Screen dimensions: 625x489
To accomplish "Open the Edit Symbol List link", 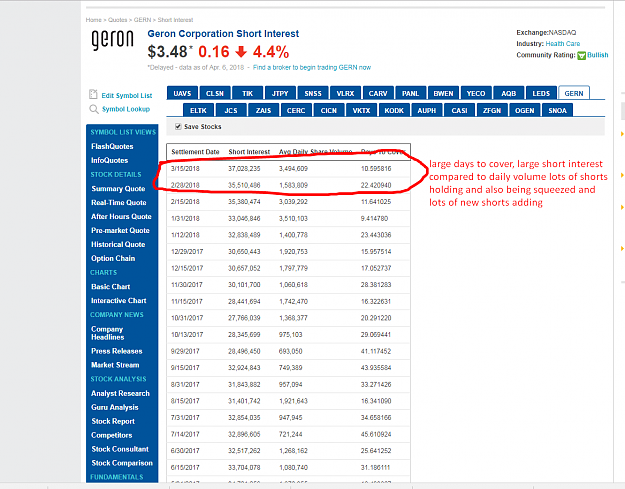I will coord(127,96).
